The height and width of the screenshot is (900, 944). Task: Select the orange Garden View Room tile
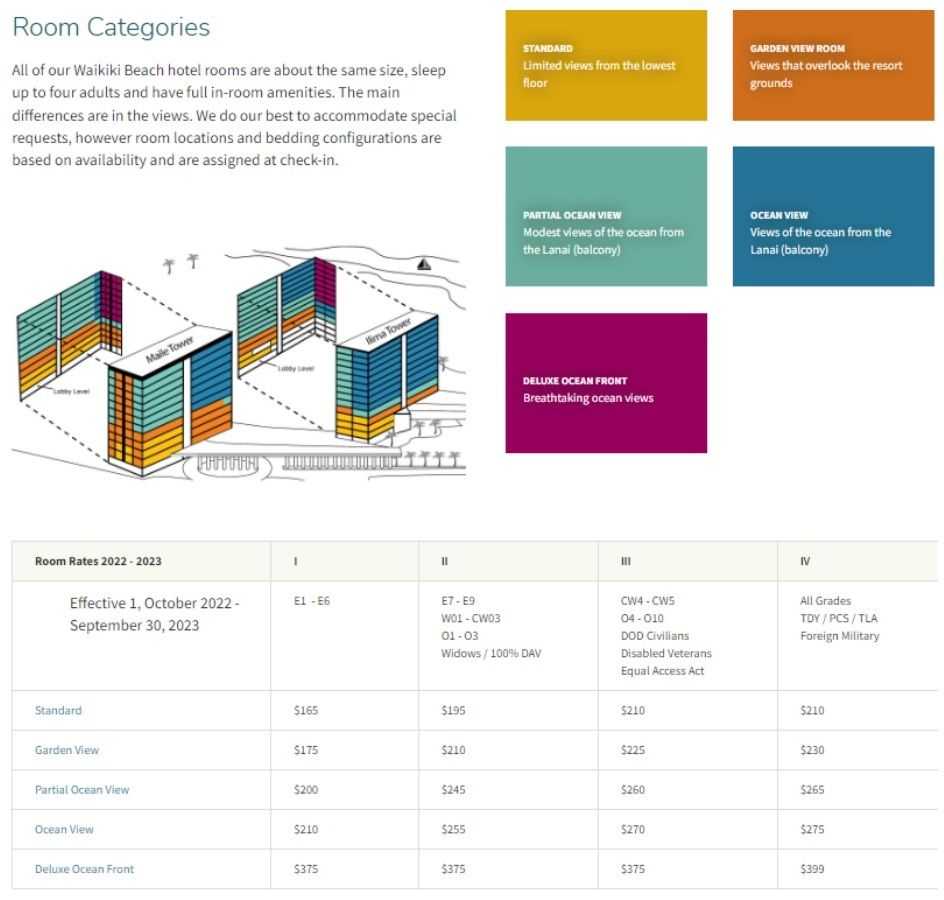click(833, 66)
